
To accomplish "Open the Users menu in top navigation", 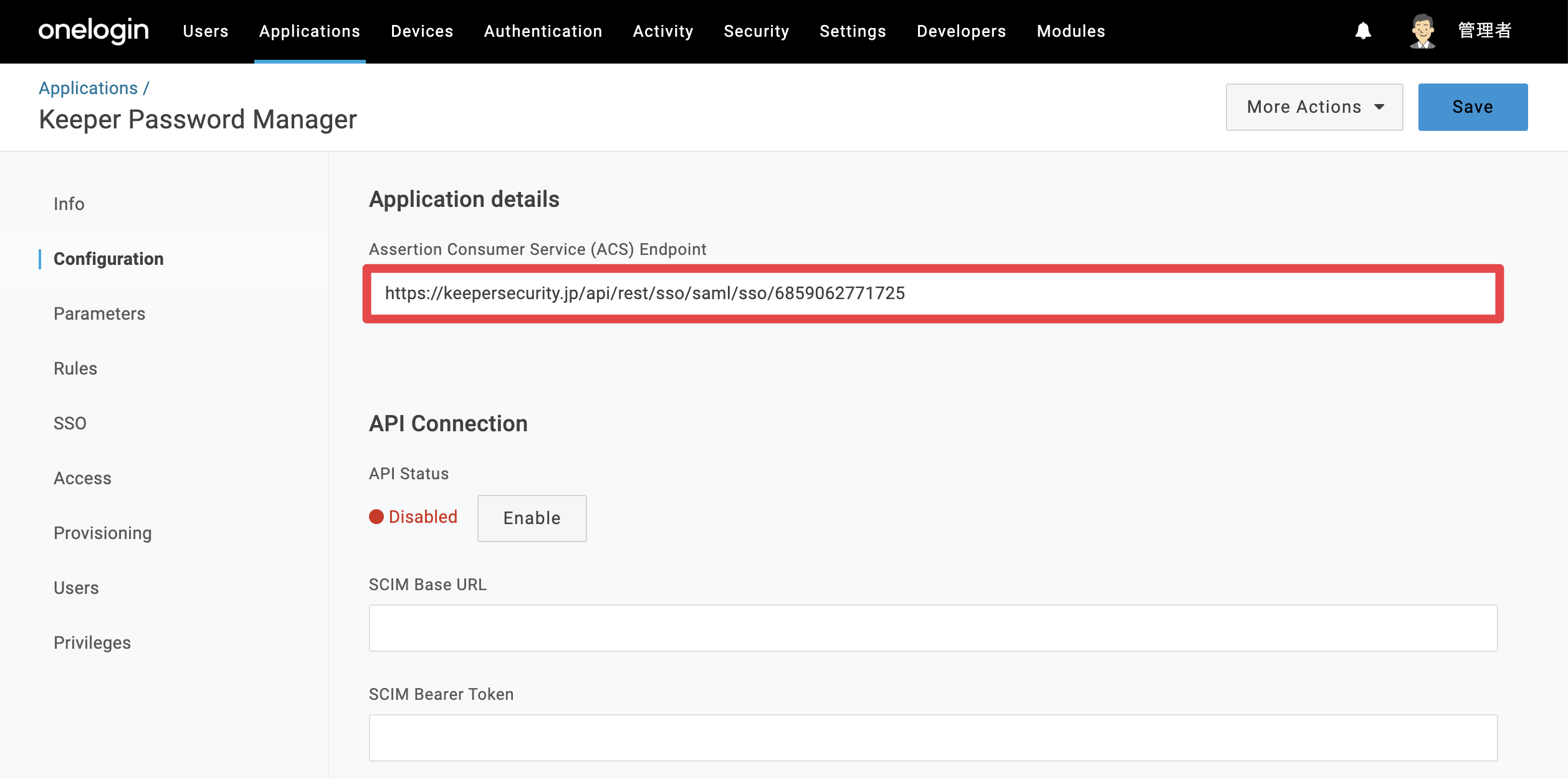I will [206, 31].
